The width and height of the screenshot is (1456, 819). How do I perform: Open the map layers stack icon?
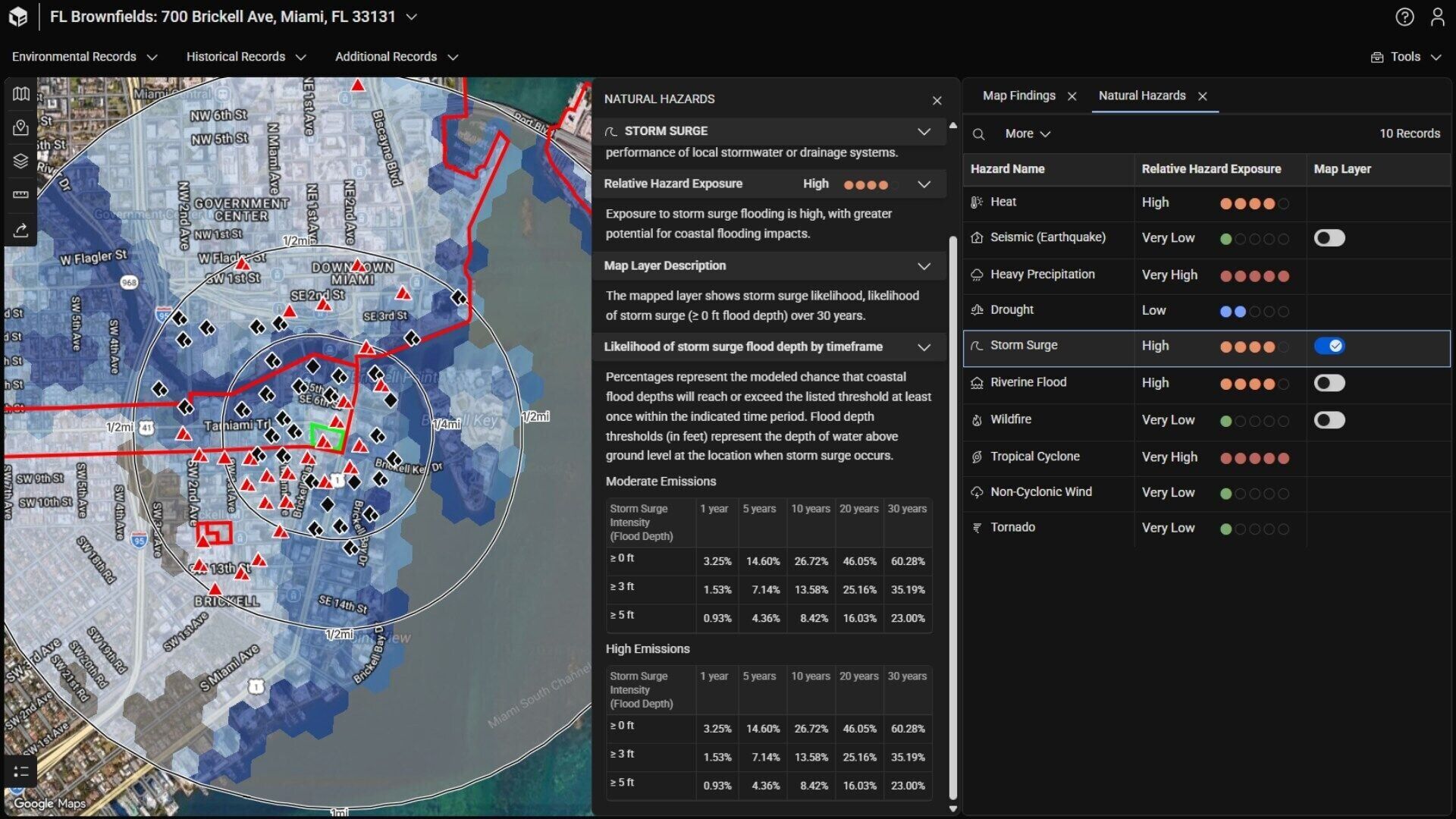pyautogui.click(x=20, y=161)
